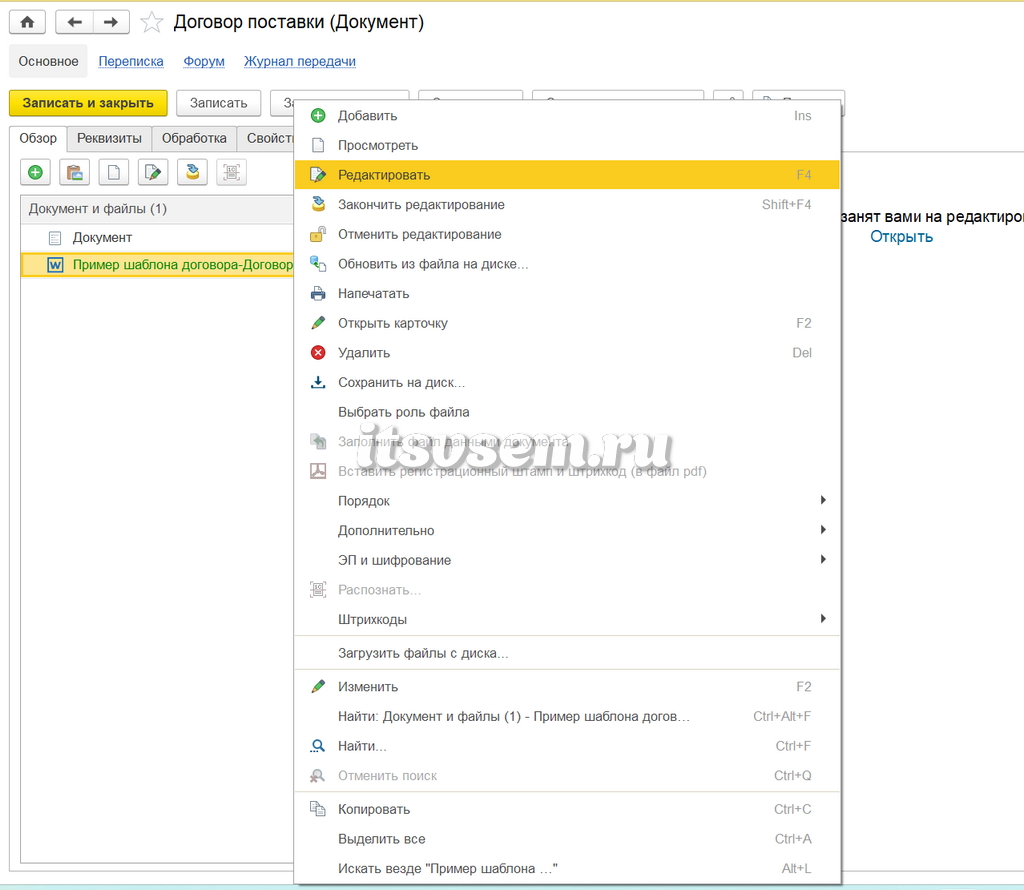Select Изменить menu entry
This screenshot has height=890, width=1024.
tap(567, 686)
